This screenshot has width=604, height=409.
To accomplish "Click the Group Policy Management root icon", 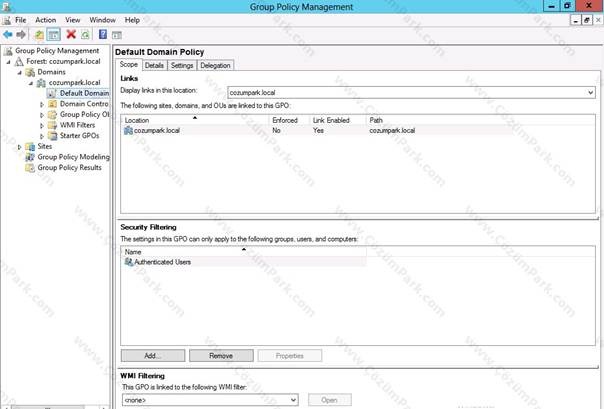I will coord(8,51).
